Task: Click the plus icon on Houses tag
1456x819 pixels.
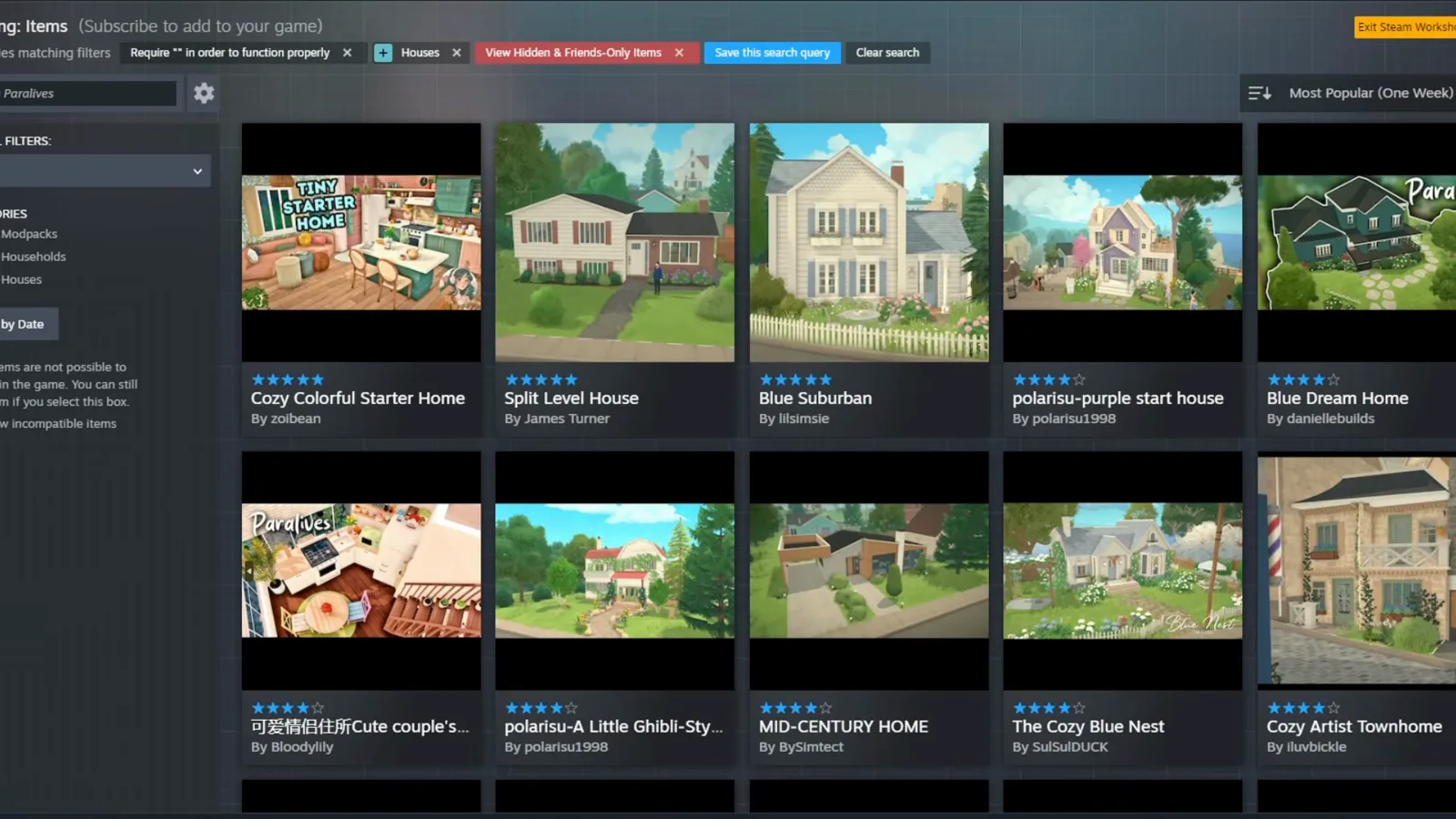Action: tap(383, 53)
